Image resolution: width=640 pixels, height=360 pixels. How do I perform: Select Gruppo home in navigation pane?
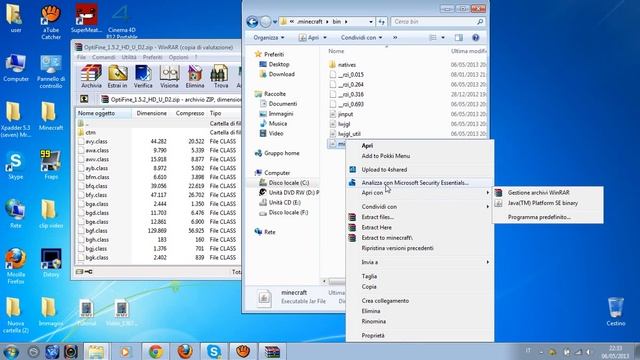pos(282,153)
